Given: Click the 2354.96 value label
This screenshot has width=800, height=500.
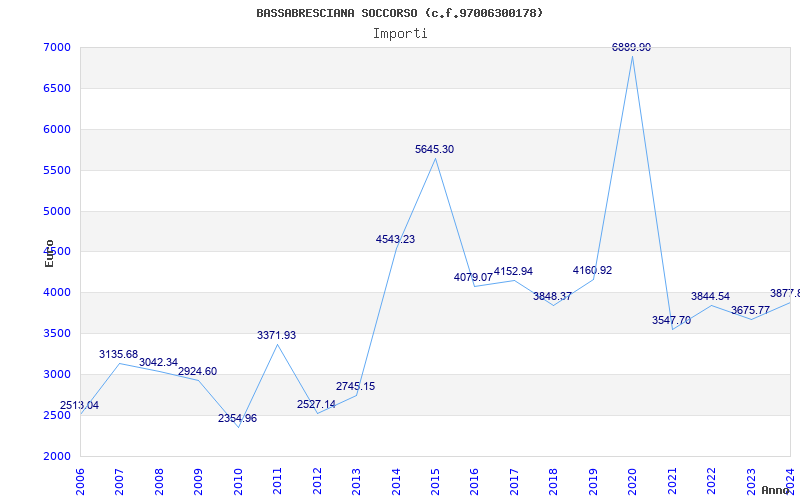Looking at the screenshot, I should pos(237,418).
